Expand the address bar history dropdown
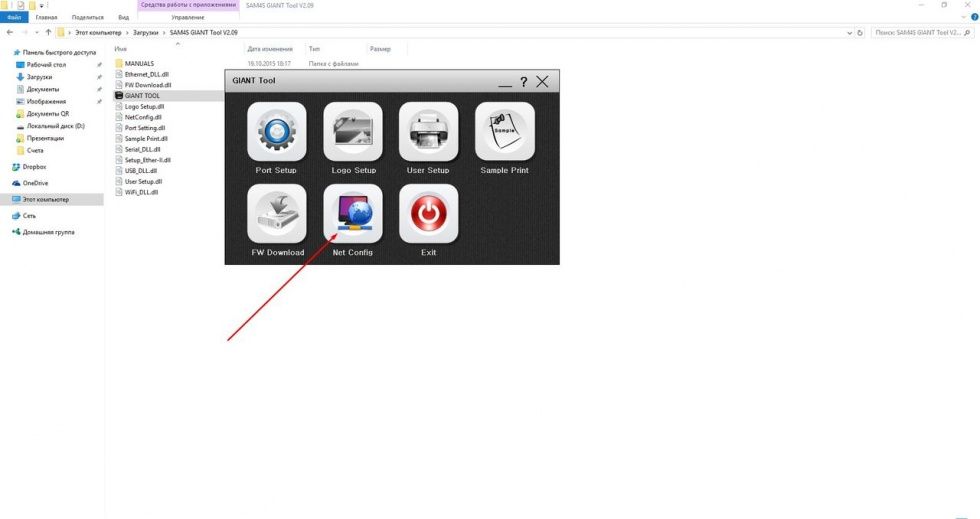 pos(849,33)
